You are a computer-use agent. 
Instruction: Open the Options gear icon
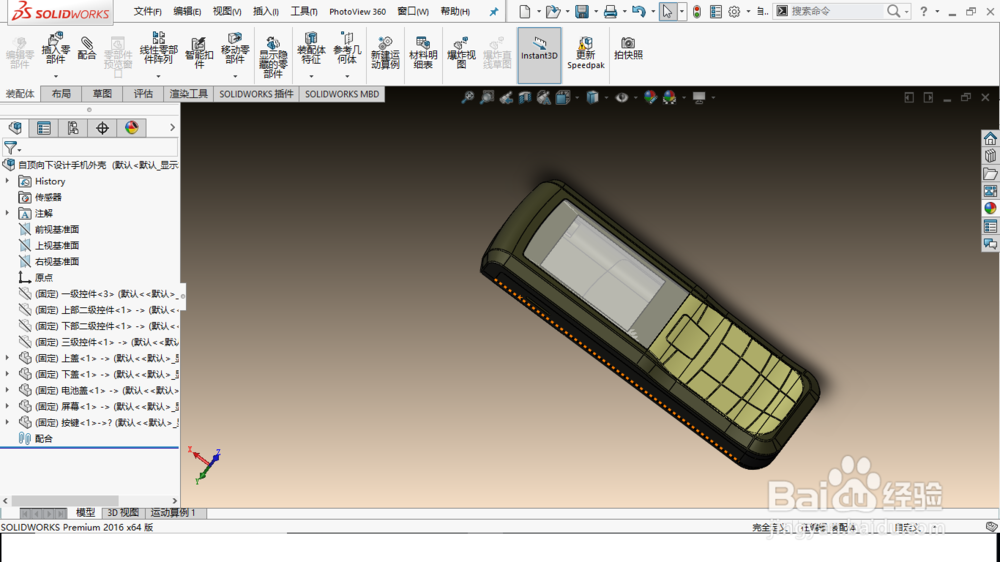734,11
